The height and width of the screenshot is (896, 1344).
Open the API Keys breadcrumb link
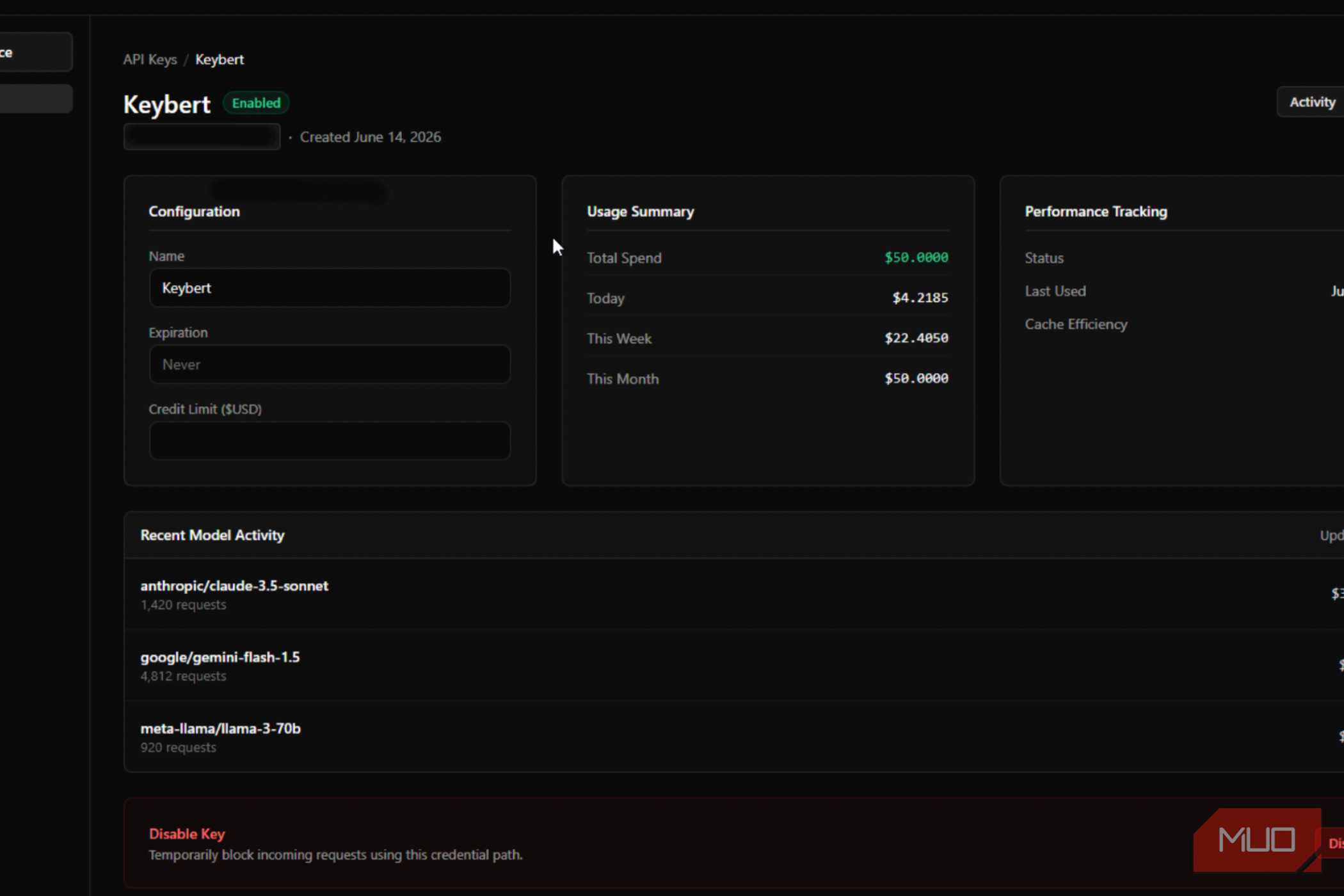pyautogui.click(x=150, y=60)
